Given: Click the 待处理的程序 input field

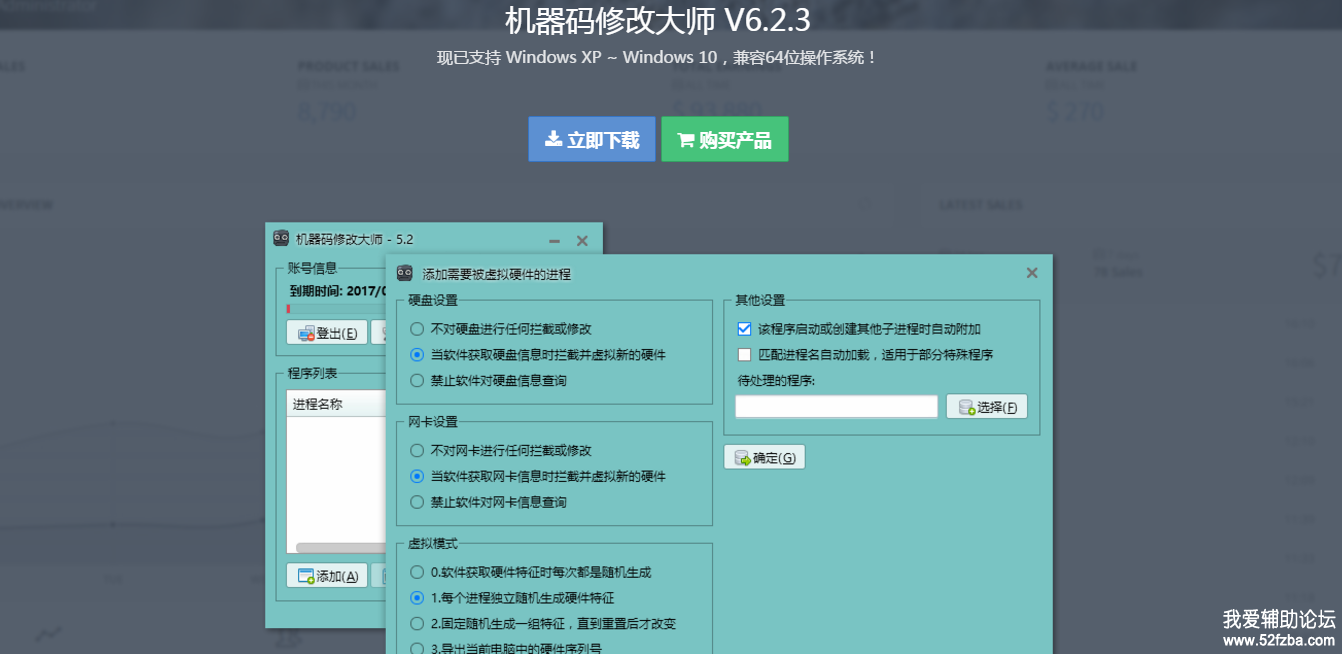Looking at the screenshot, I should click(x=836, y=407).
